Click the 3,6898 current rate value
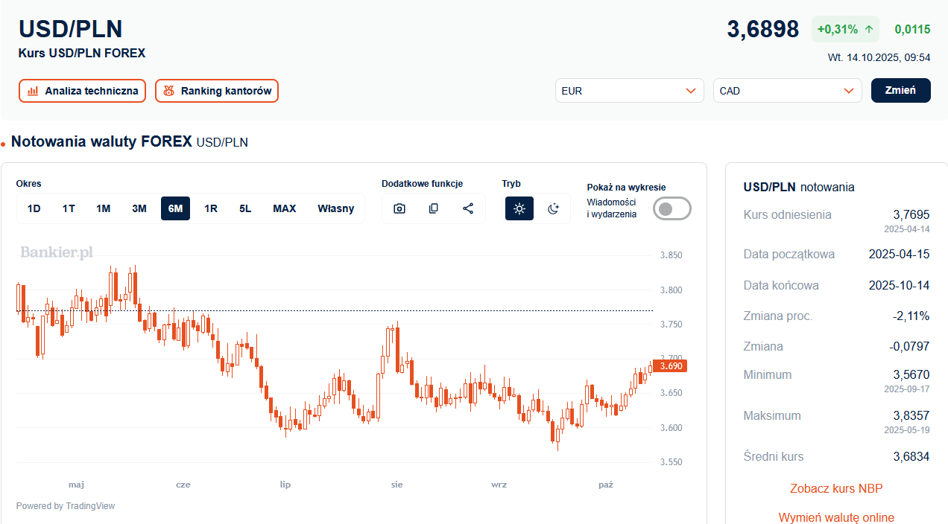This screenshot has height=524, width=948. point(762,29)
